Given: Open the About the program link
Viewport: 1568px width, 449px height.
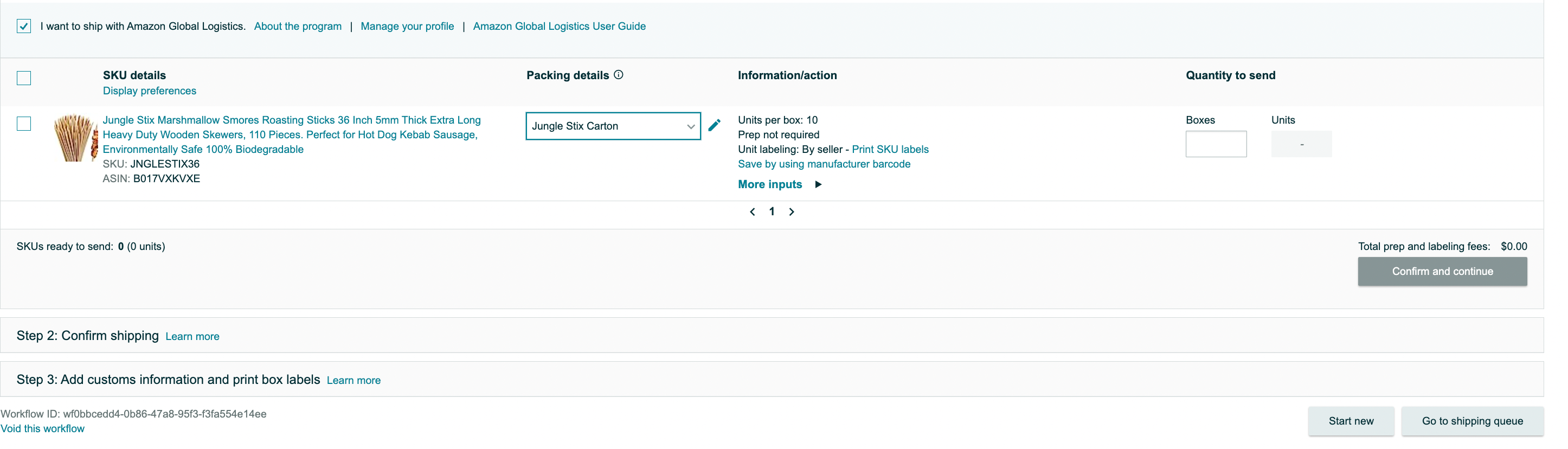Looking at the screenshot, I should pos(298,26).
